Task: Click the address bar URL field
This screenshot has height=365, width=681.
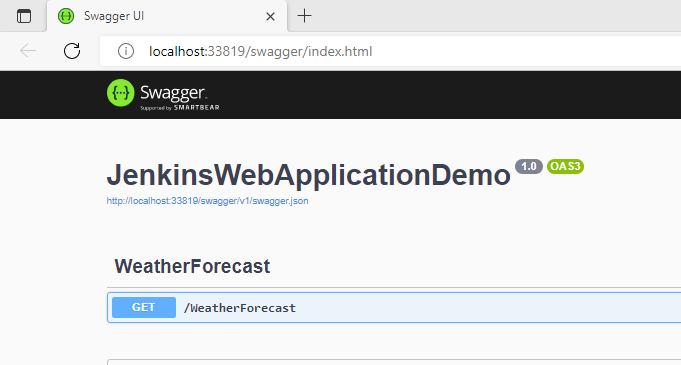Action: click(x=390, y=51)
